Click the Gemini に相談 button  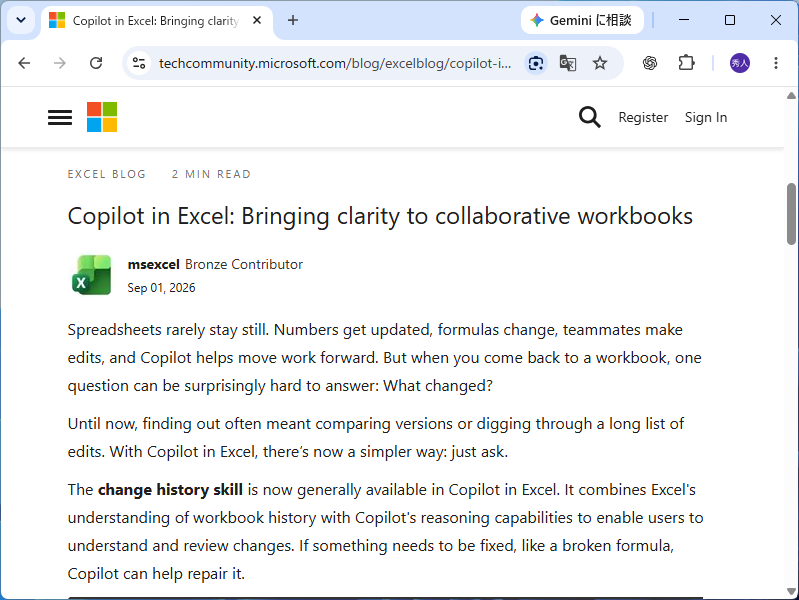[582, 20]
